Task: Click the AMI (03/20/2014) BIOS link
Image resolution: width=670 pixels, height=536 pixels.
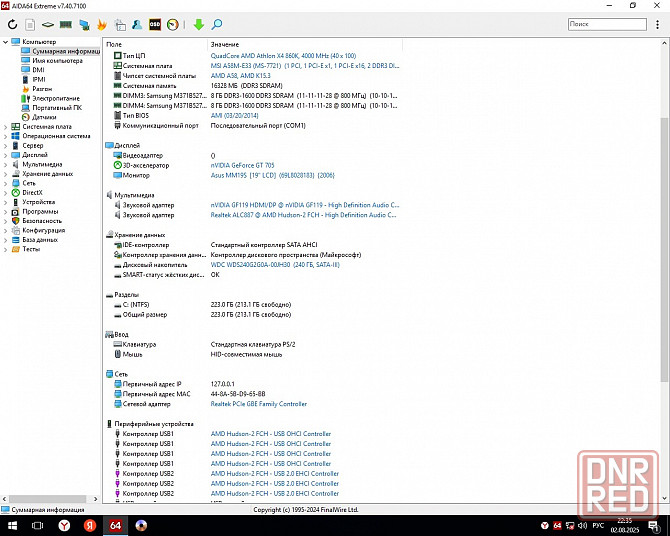Action: pyautogui.click(x=235, y=115)
